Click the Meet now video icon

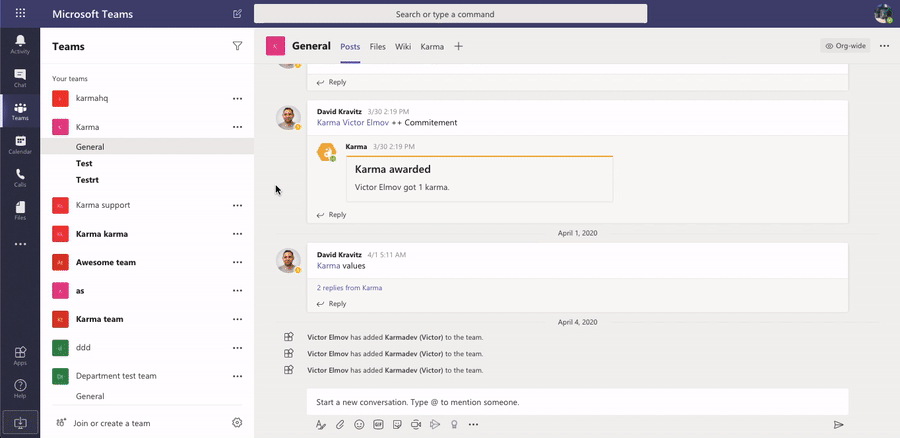[x=416, y=425]
